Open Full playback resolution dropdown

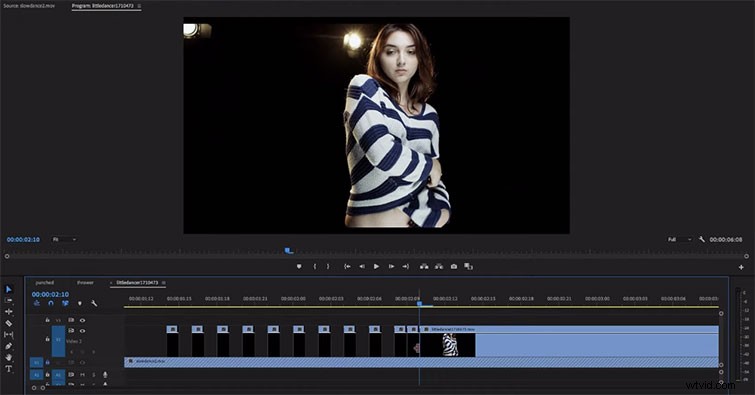point(679,239)
